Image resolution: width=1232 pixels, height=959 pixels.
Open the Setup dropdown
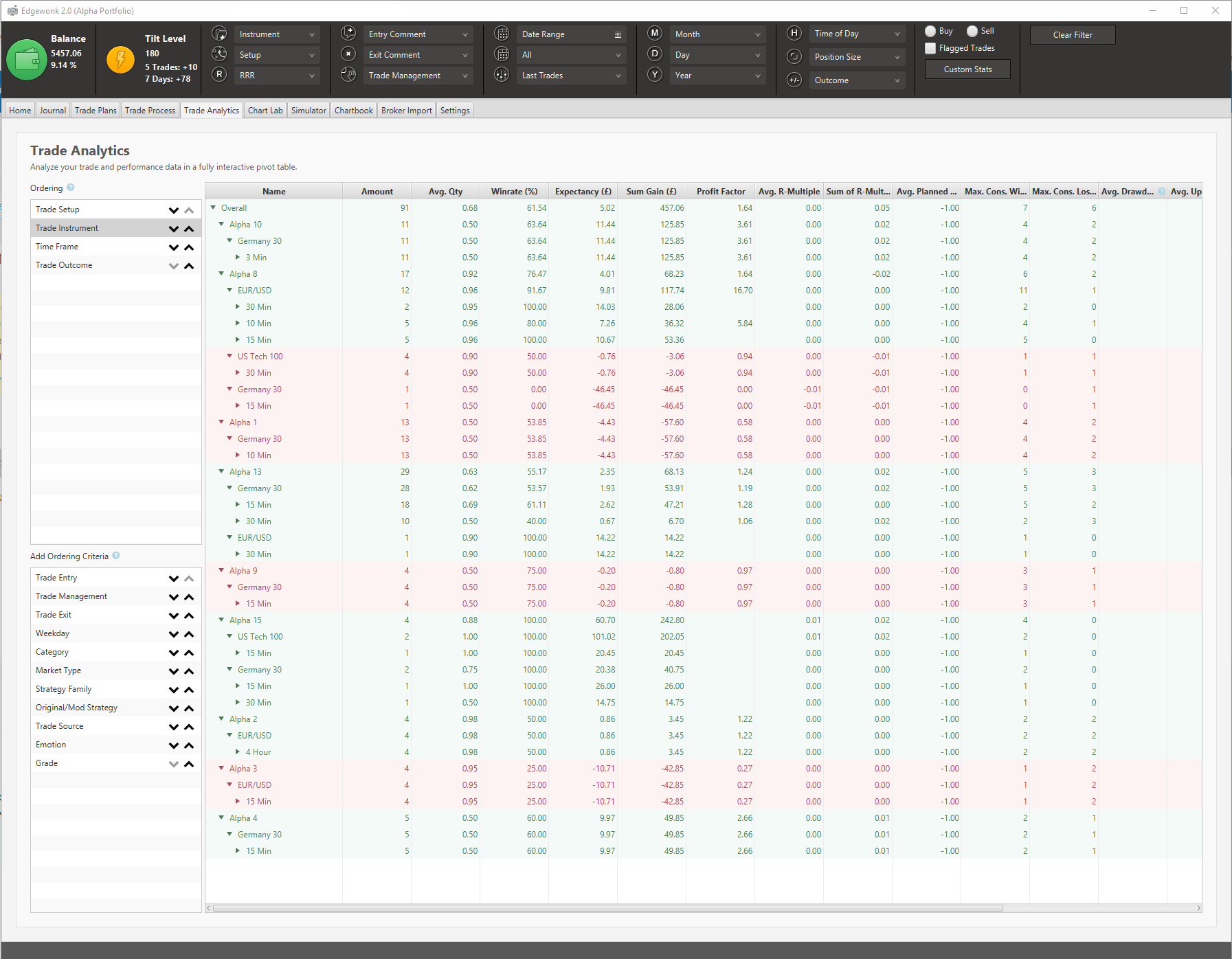point(277,55)
